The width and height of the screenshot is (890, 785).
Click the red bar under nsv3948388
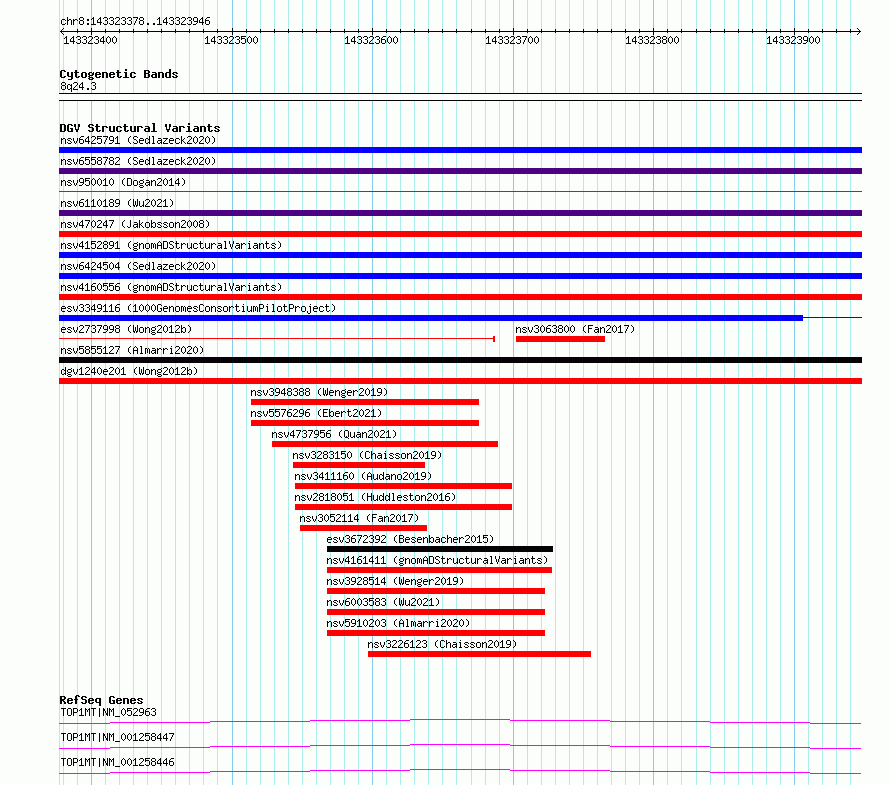point(365,402)
